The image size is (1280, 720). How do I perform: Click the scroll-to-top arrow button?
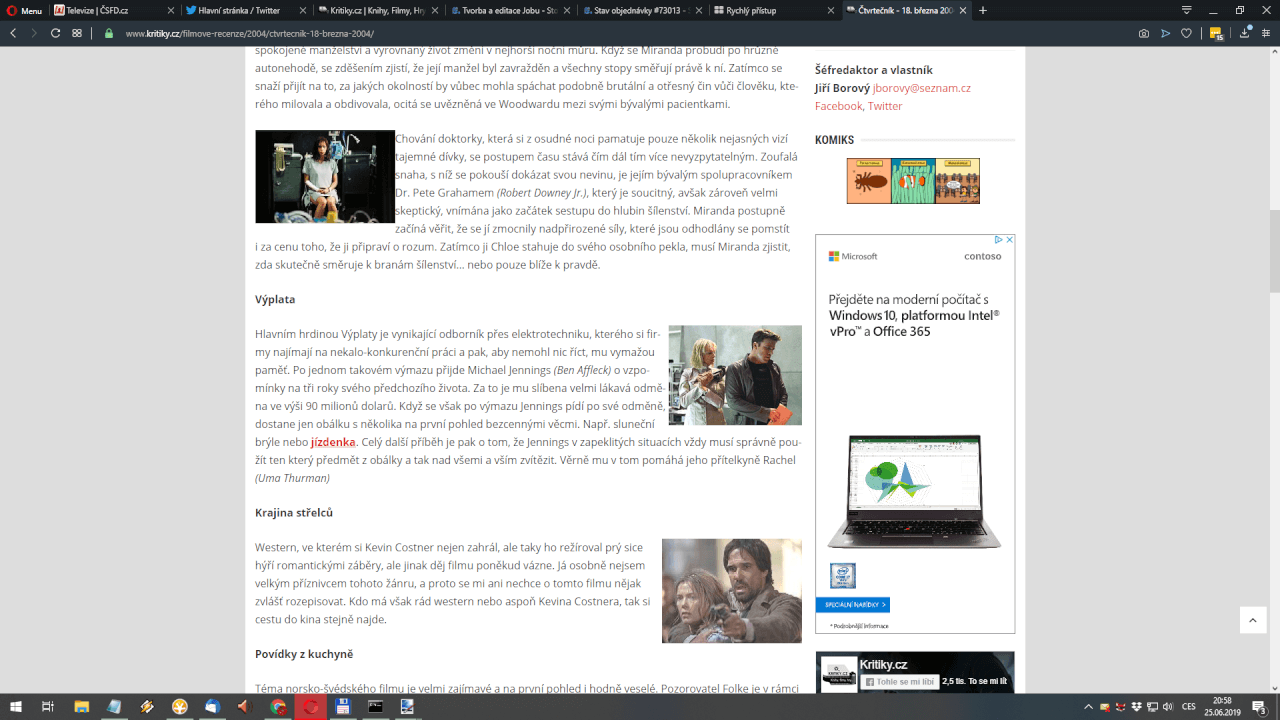click(1253, 620)
